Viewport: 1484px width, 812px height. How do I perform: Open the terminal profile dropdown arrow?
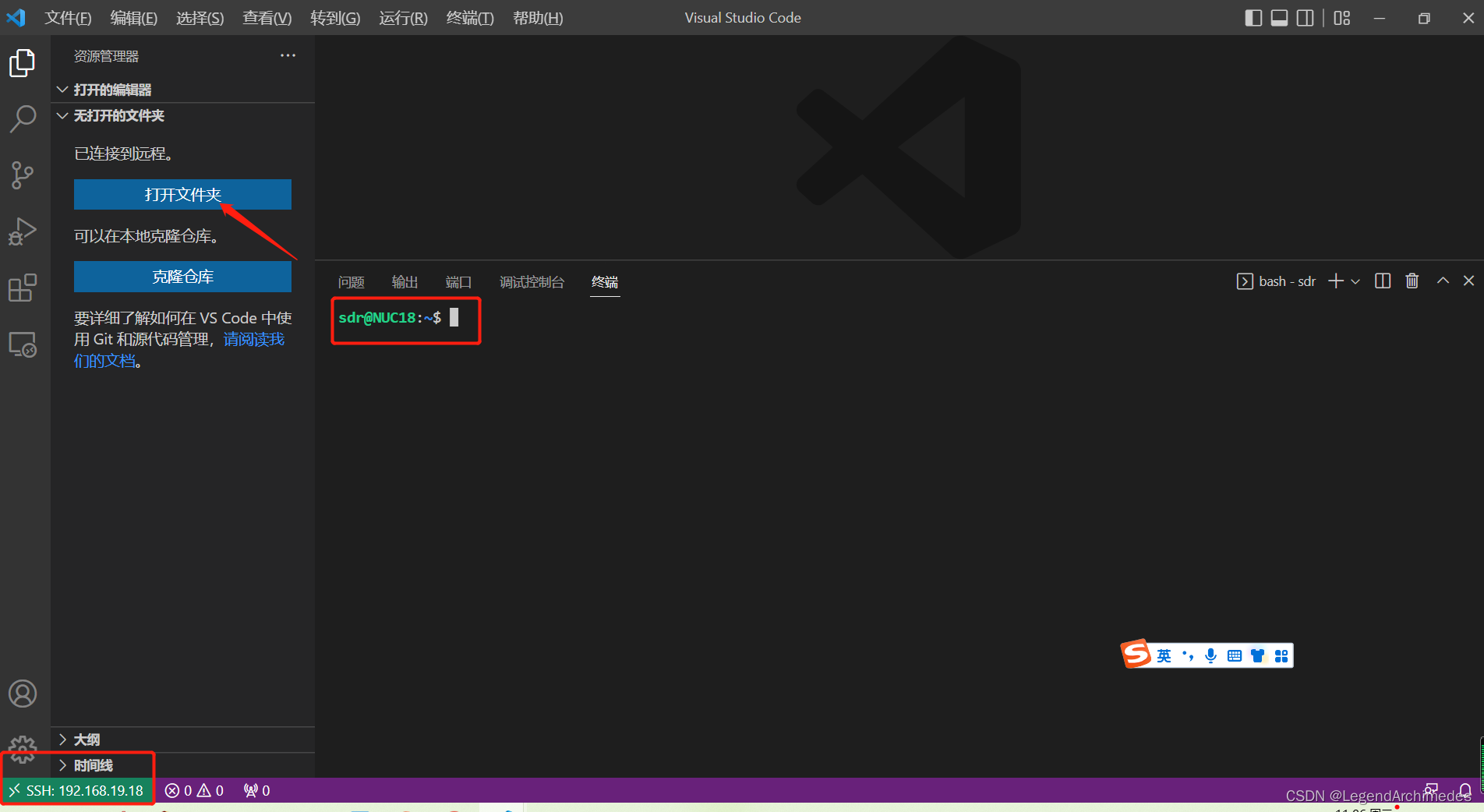[x=1356, y=281]
